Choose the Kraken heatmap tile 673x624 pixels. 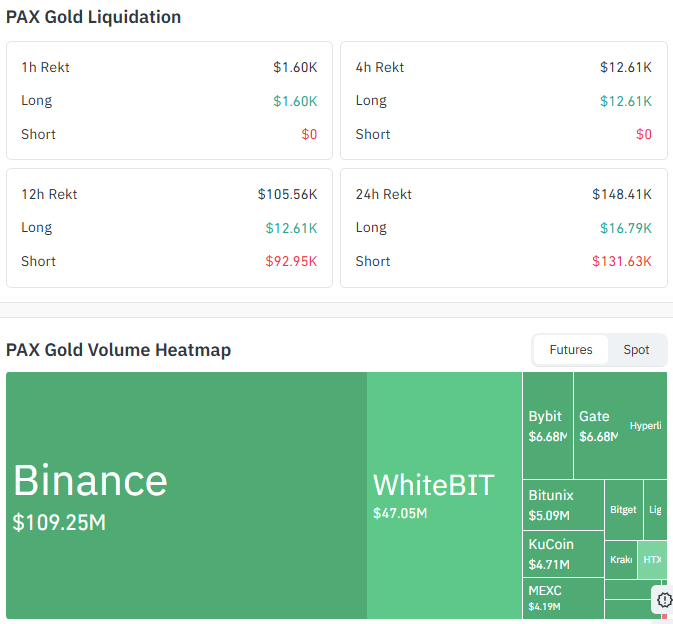621,559
